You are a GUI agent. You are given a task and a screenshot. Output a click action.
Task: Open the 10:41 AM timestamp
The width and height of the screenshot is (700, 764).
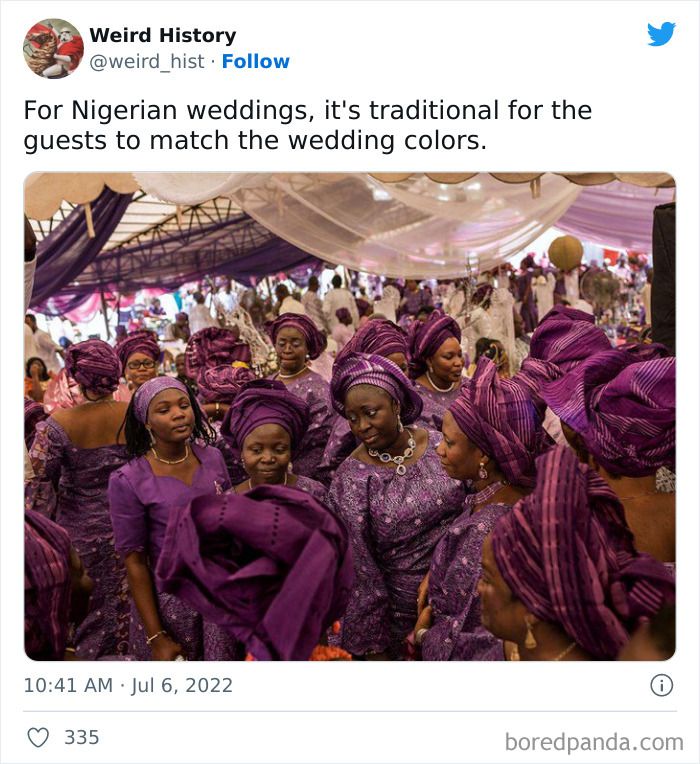point(66,685)
